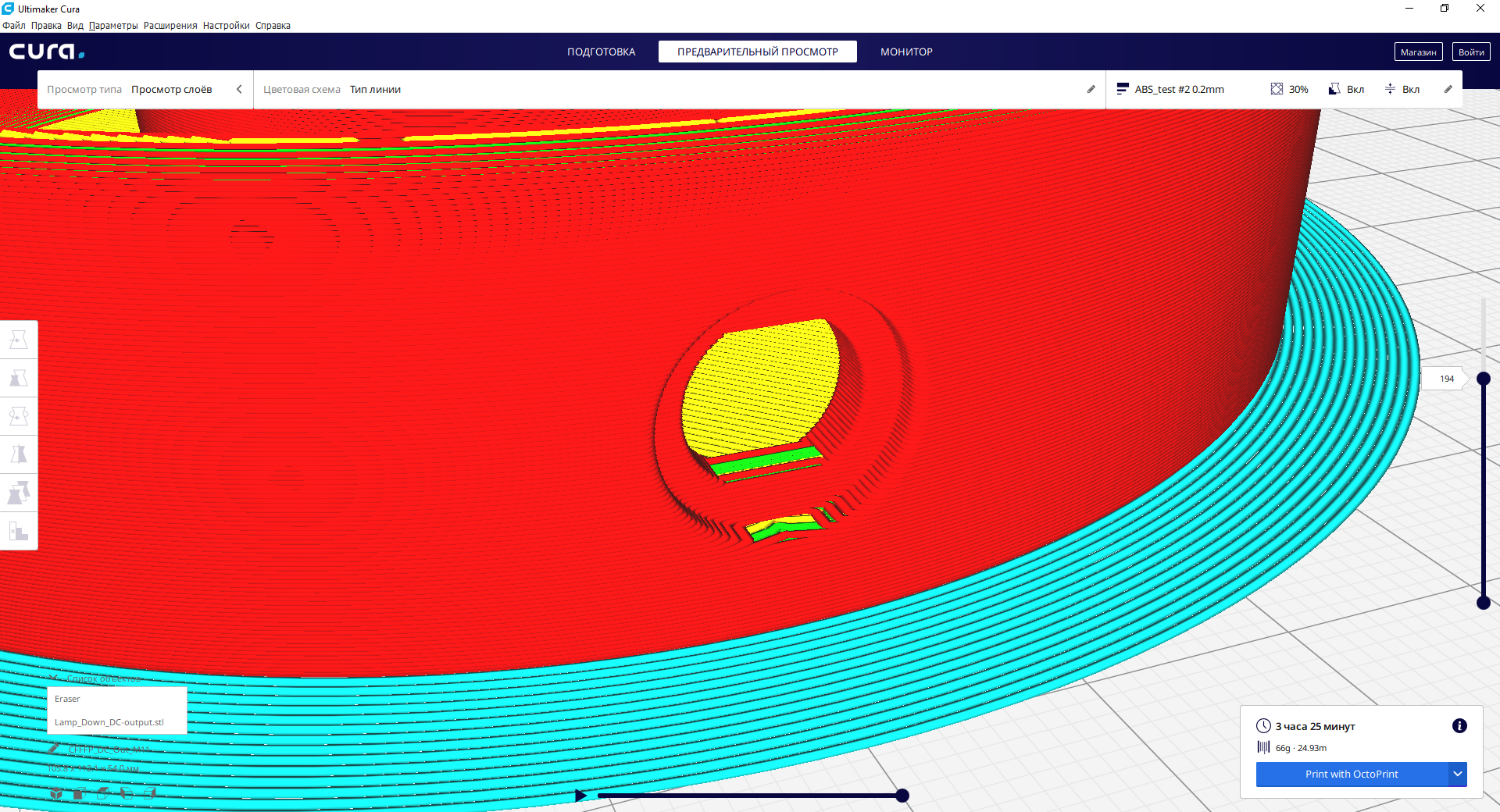Click the adhesion 'Вкл' indicator
The height and width of the screenshot is (812, 1500).
tap(1402, 89)
